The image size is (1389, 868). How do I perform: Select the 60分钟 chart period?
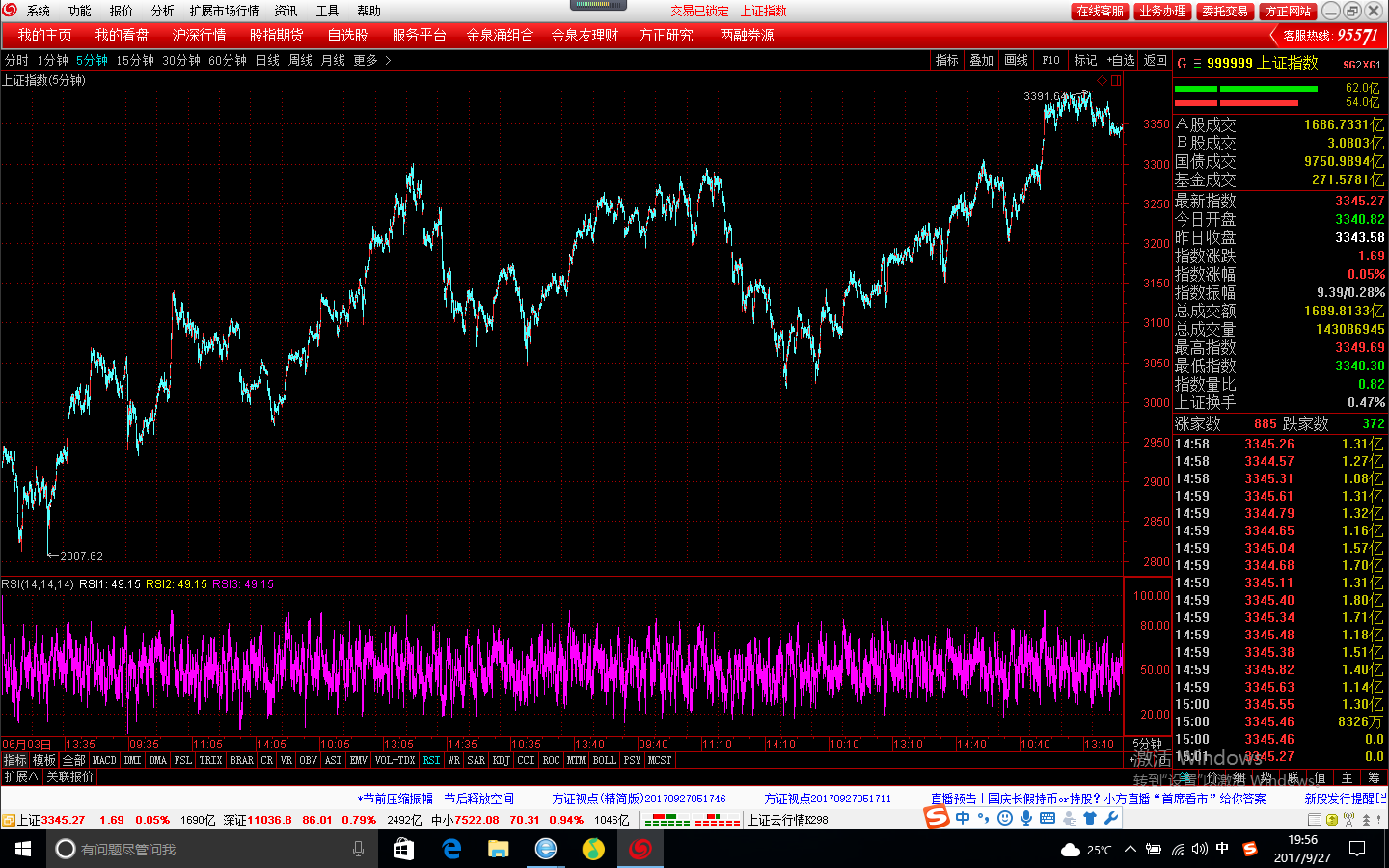click(x=228, y=60)
